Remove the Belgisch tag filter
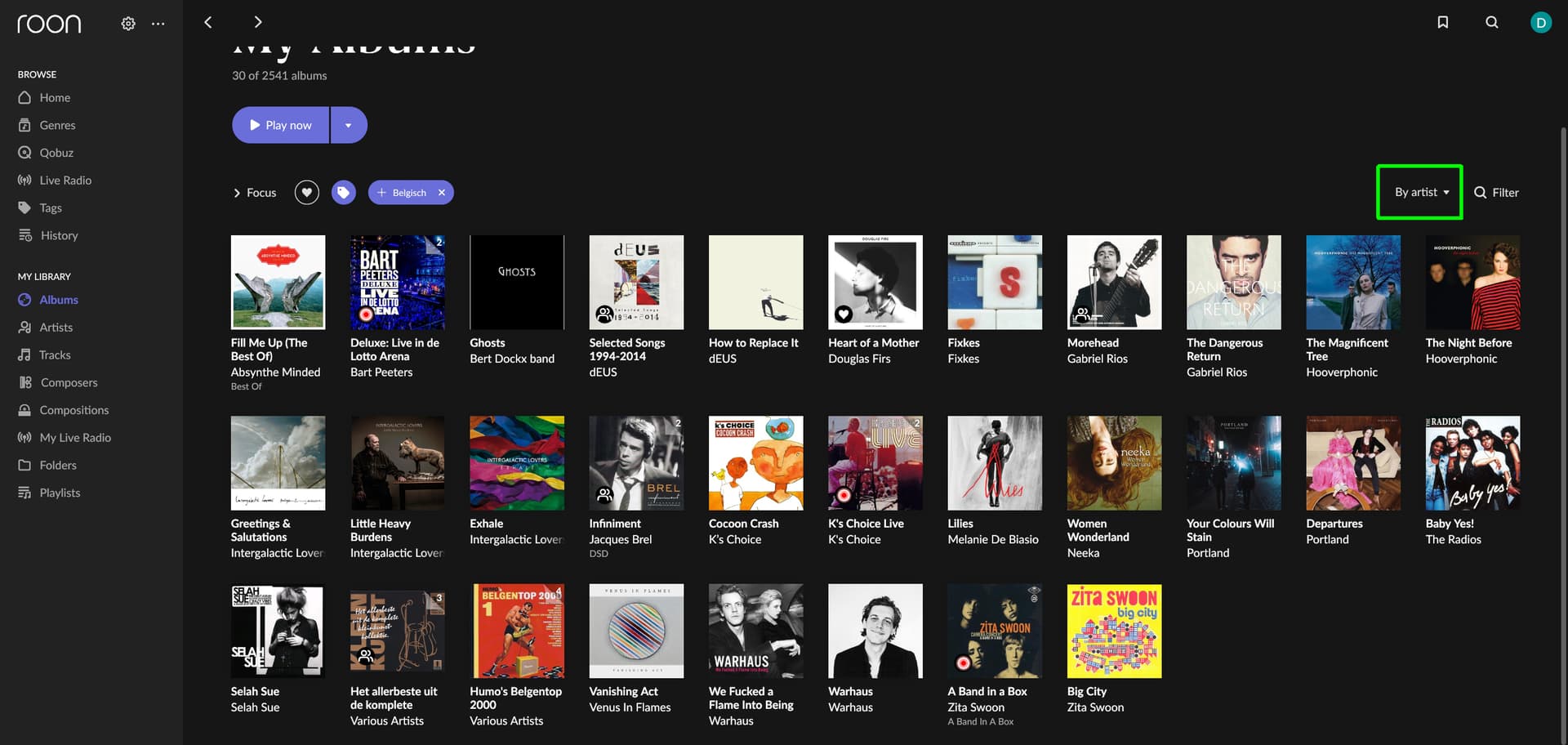 pyautogui.click(x=442, y=193)
